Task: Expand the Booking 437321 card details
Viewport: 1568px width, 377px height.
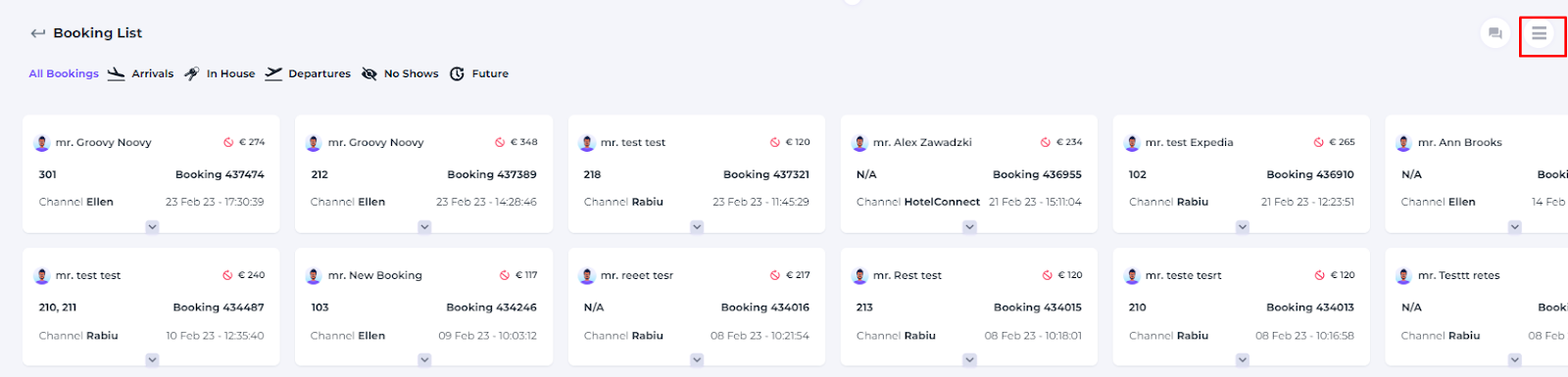Action: coord(697,227)
